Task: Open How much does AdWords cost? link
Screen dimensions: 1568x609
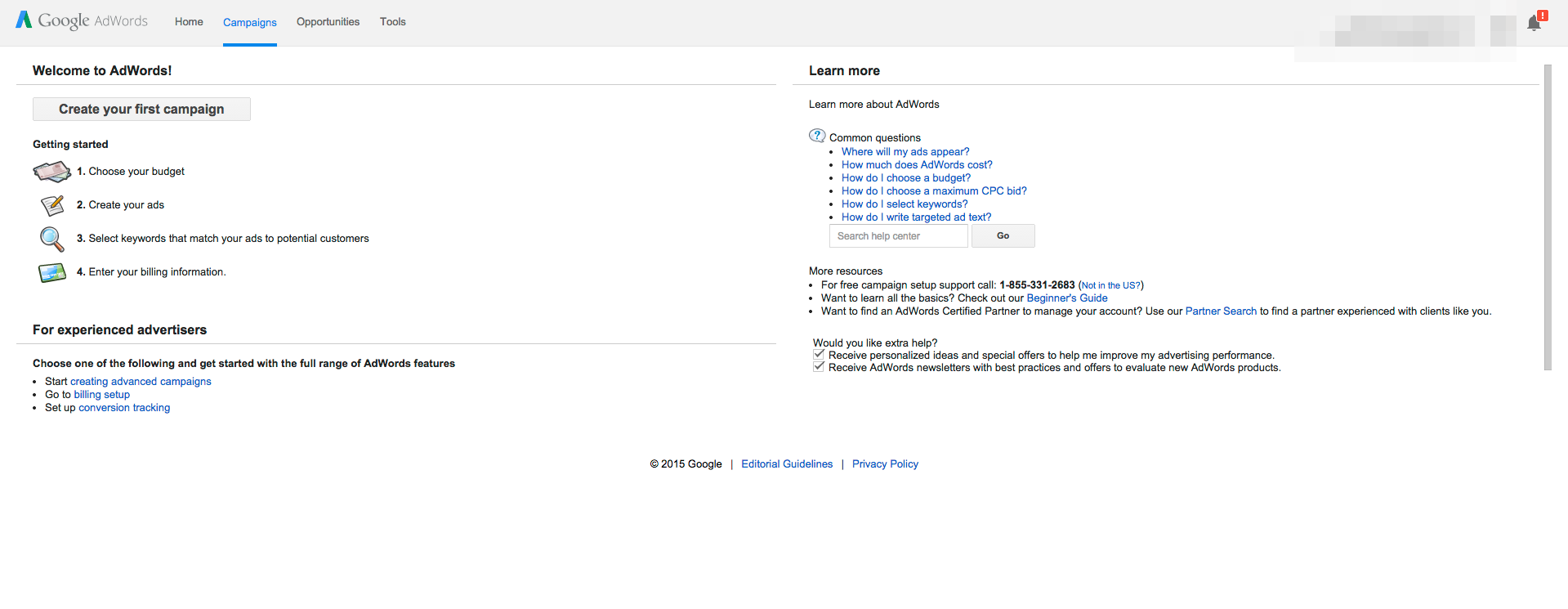Action: click(917, 165)
